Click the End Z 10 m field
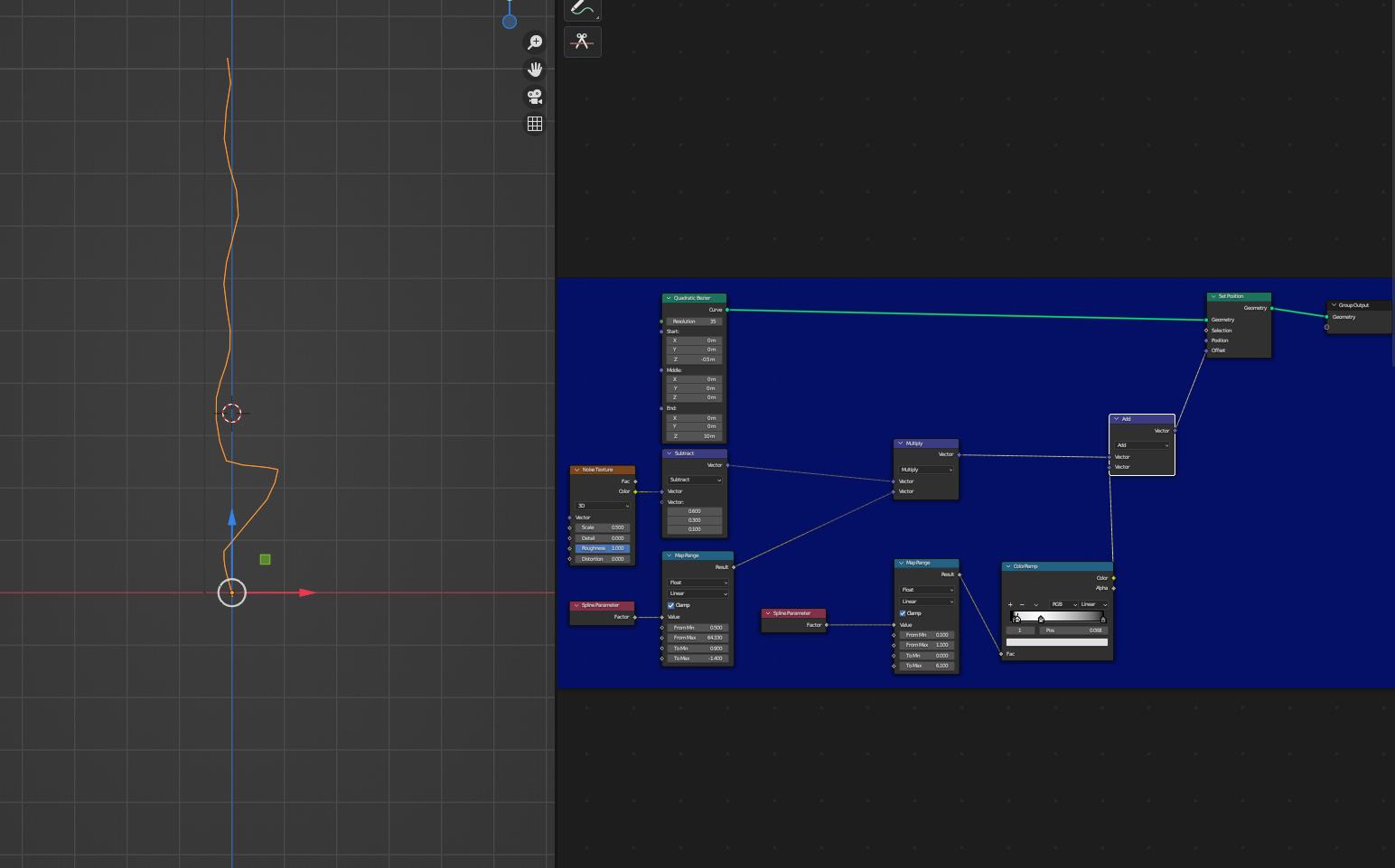The width and height of the screenshot is (1395, 868). point(694,436)
